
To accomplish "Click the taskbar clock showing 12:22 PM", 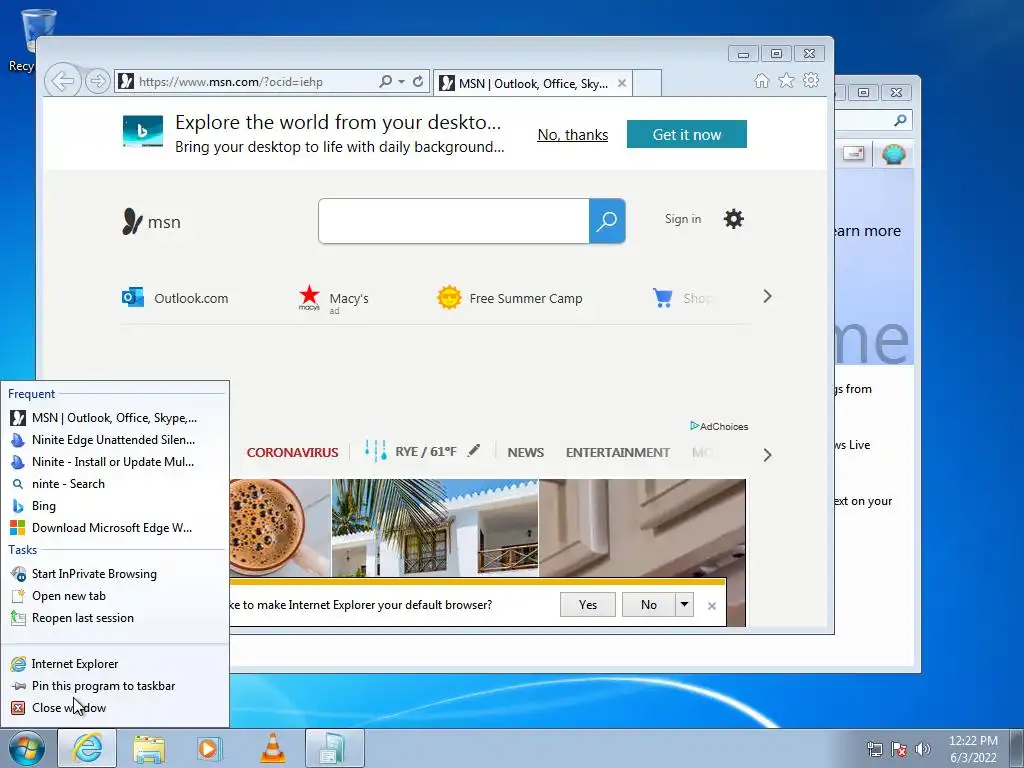I will coord(973,749).
